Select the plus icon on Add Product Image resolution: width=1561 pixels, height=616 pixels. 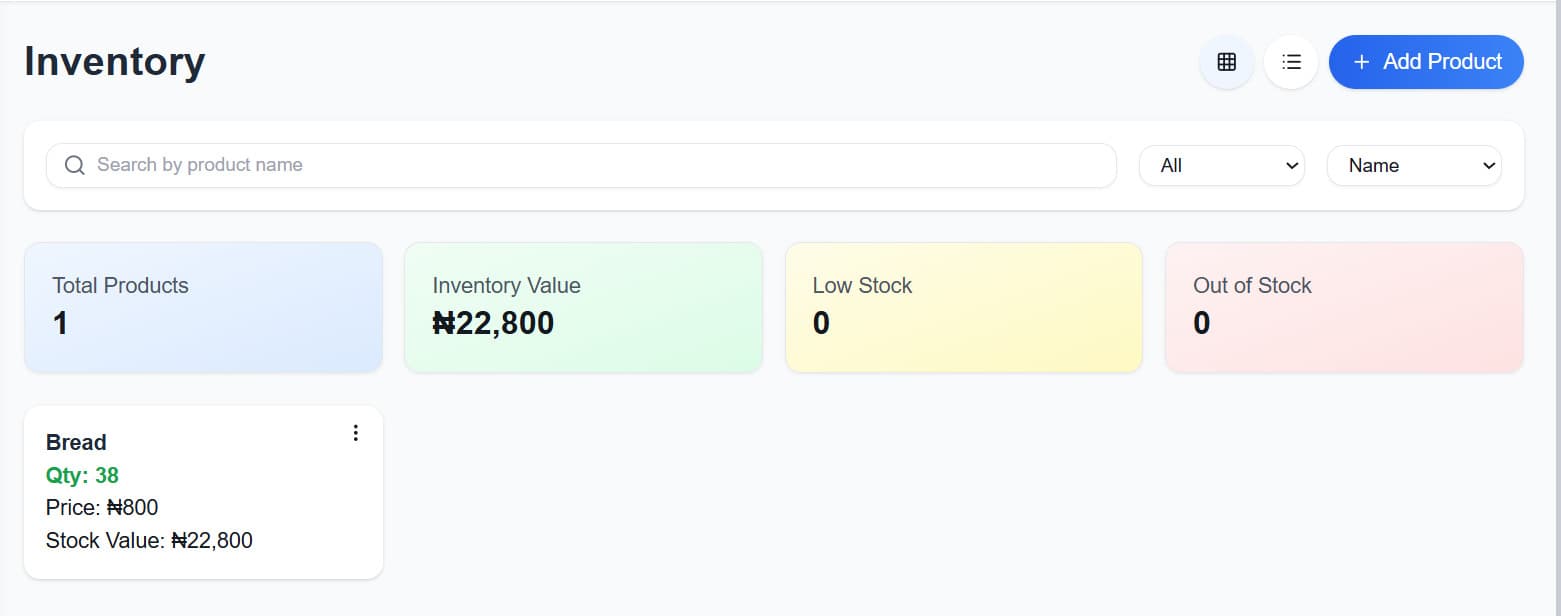[1361, 61]
